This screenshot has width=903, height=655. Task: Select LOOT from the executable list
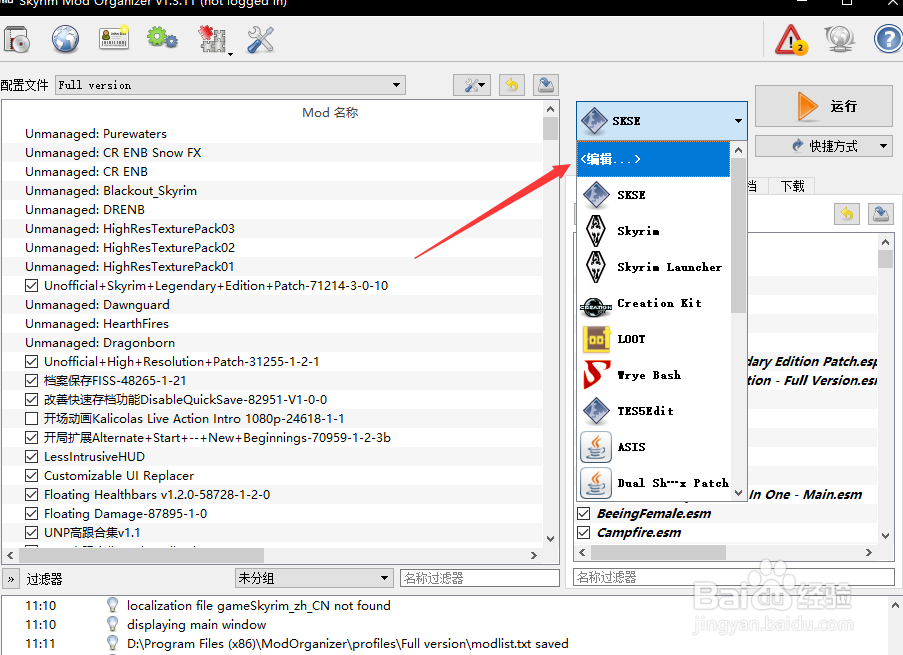(x=654, y=339)
